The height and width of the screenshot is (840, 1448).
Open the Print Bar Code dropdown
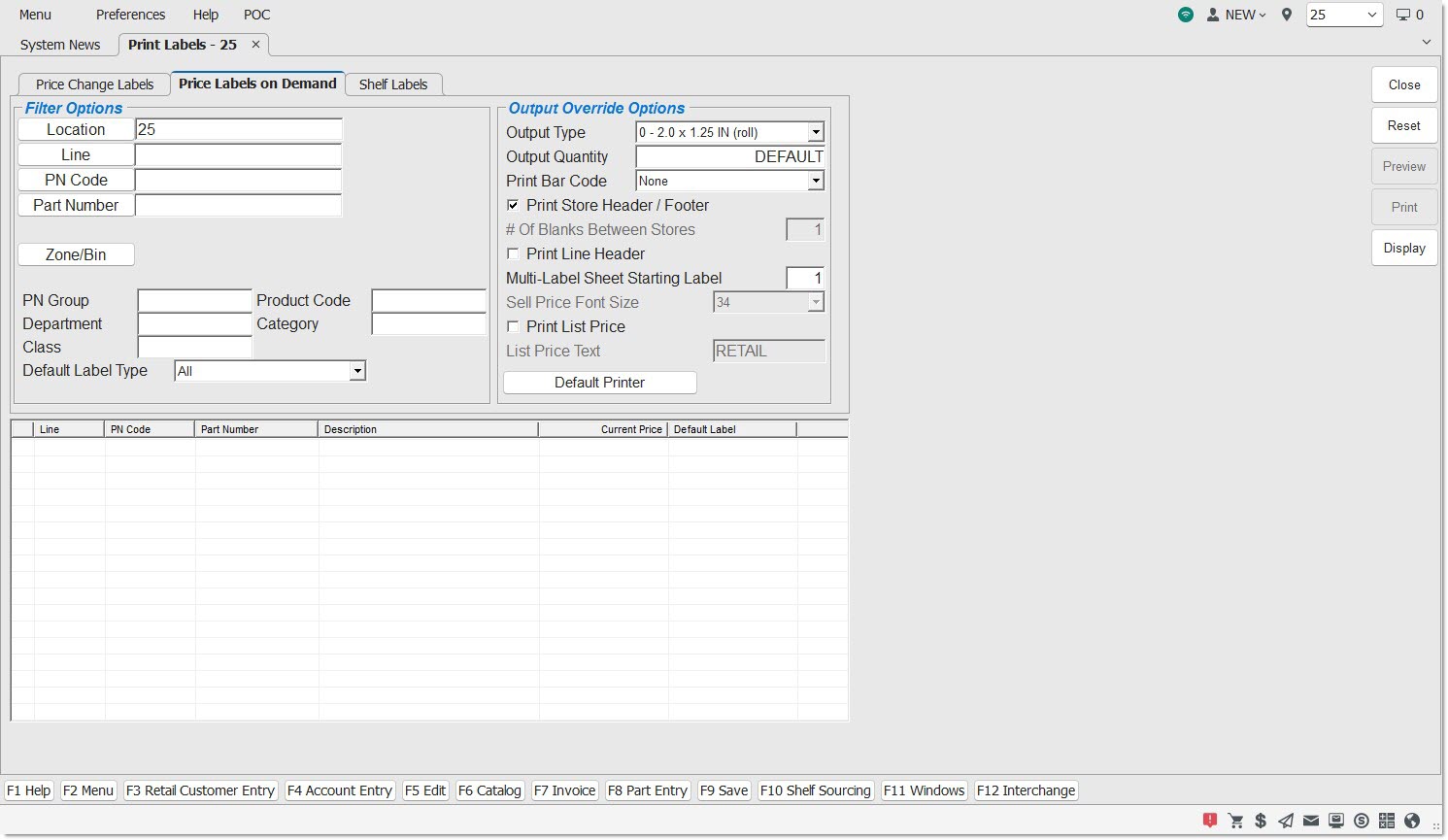(x=816, y=181)
